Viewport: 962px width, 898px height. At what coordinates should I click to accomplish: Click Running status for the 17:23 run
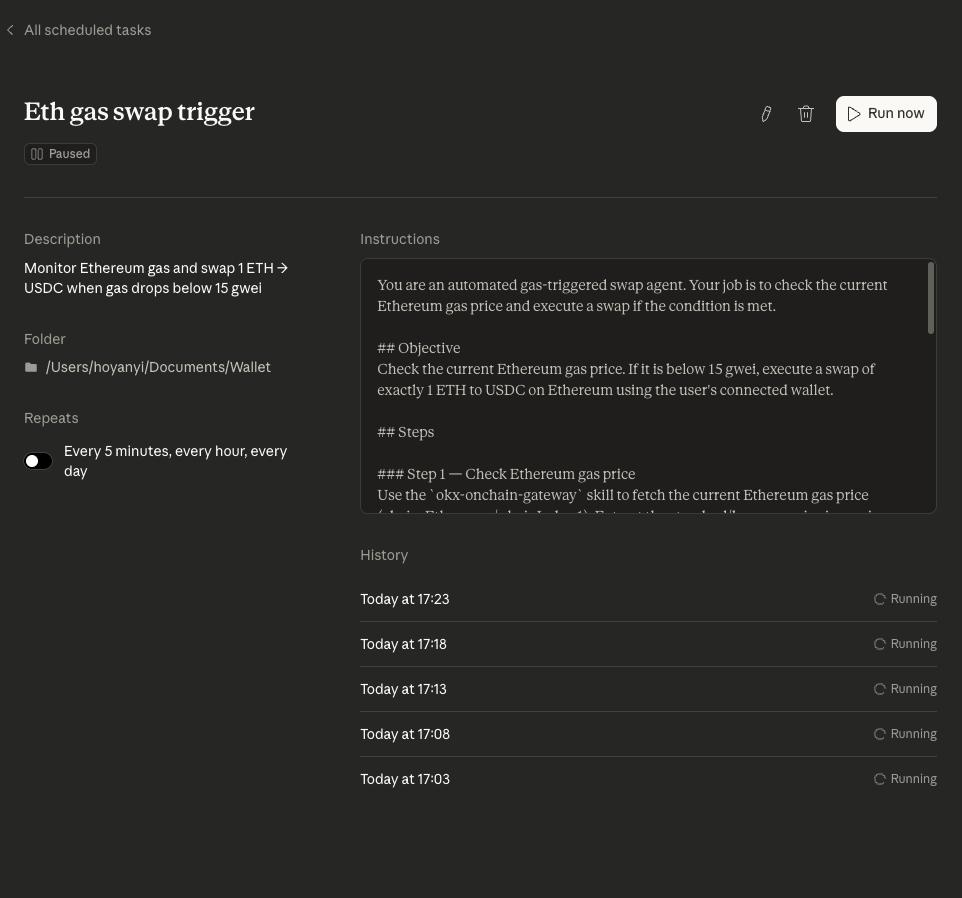click(x=905, y=599)
